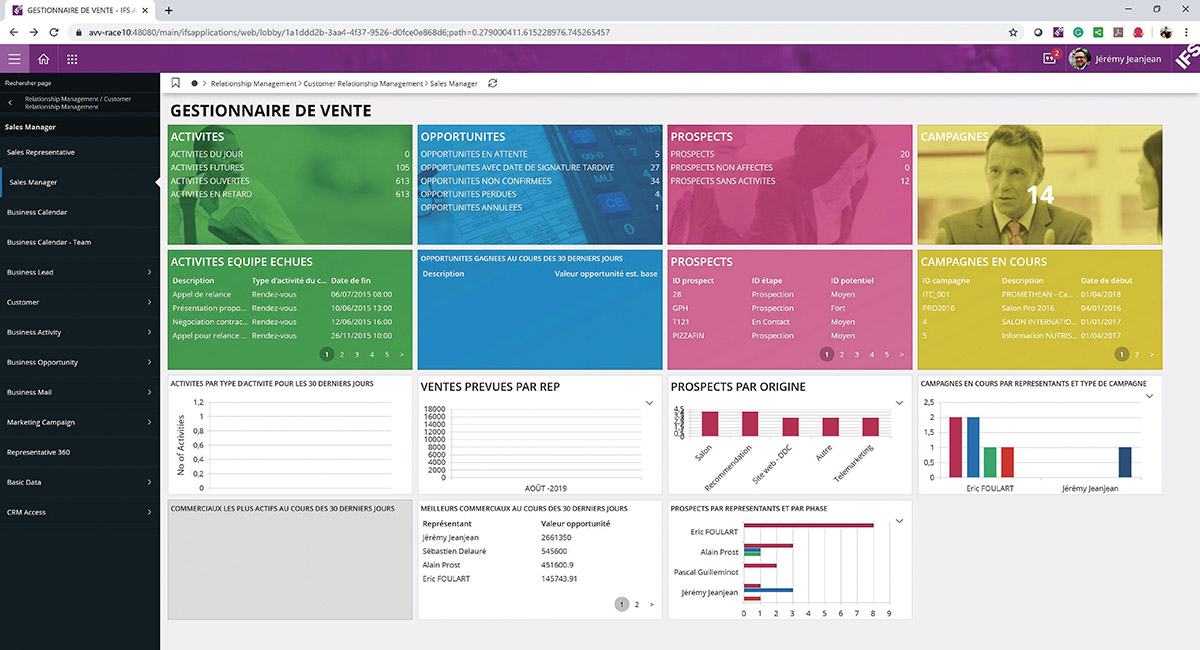Image resolution: width=1200 pixels, height=650 pixels.
Task: Open Campagnes en cours par representants dropdown
Action: click(1150, 396)
